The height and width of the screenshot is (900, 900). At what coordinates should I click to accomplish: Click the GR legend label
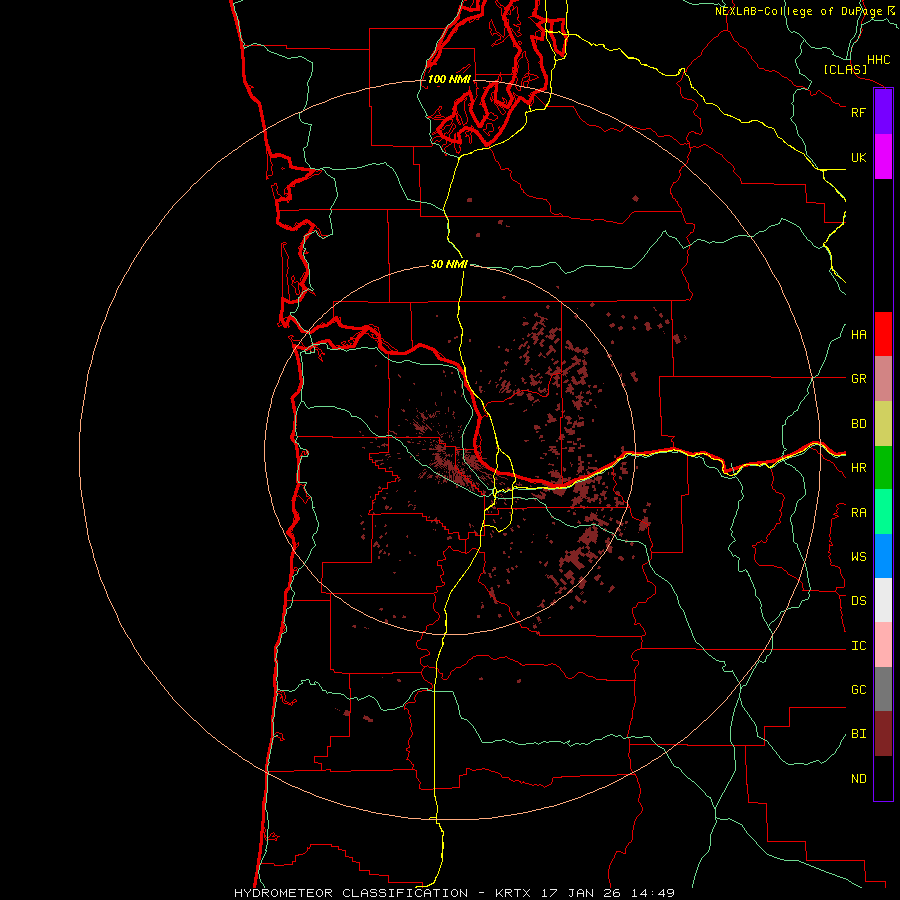pyautogui.click(x=858, y=379)
